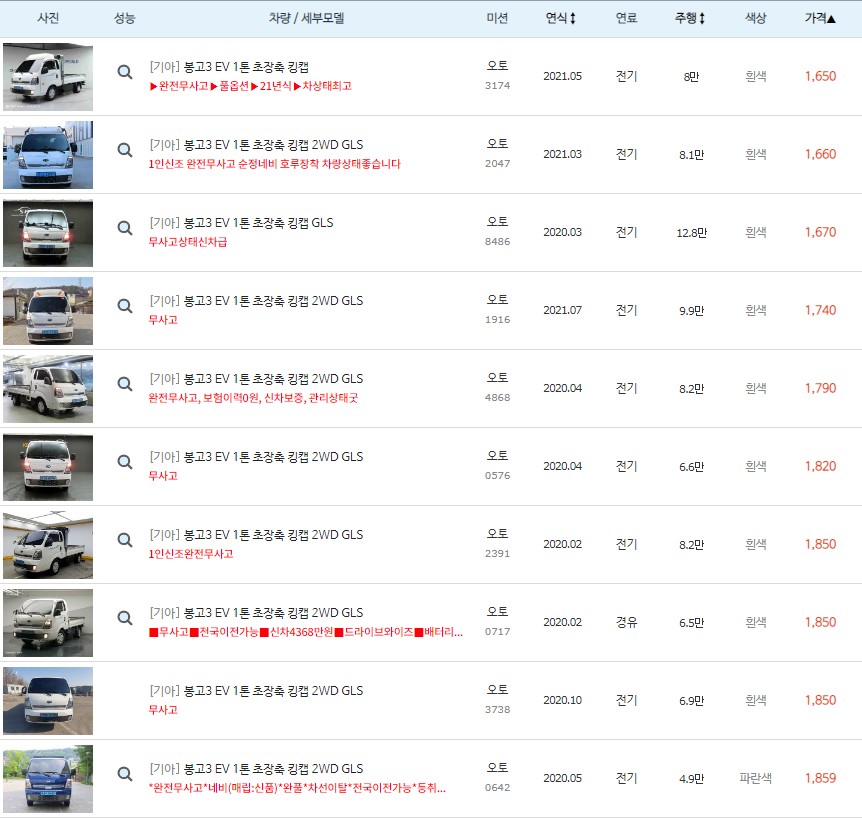Click price 1,820
This screenshot has height=819, width=862.
point(820,467)
